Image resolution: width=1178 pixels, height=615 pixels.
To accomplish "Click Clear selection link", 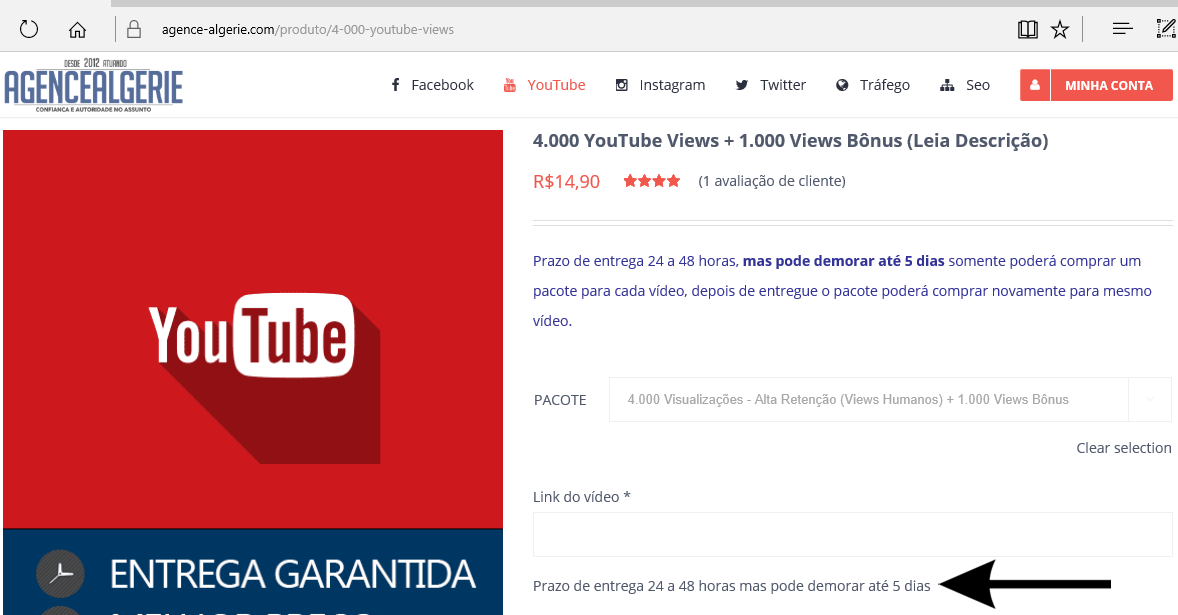I will pyautogui.click(x=1124, y=448).
